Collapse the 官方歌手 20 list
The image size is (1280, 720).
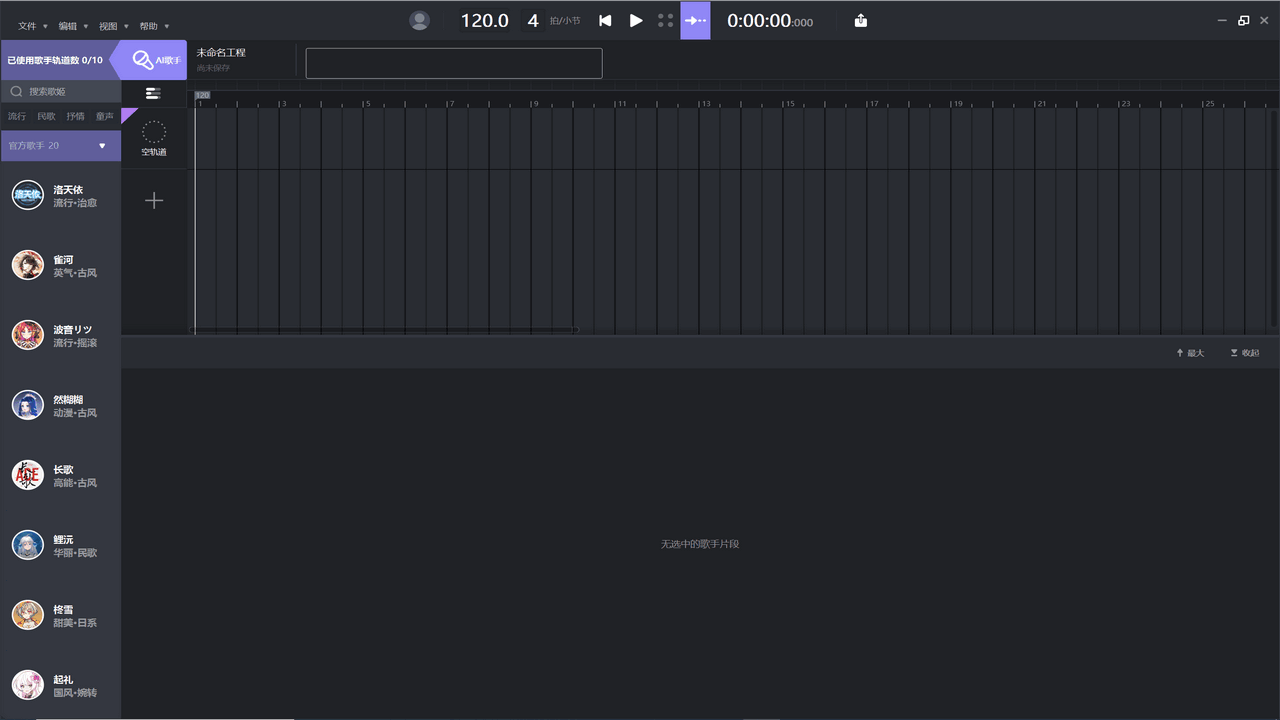(x=102, y=146)
